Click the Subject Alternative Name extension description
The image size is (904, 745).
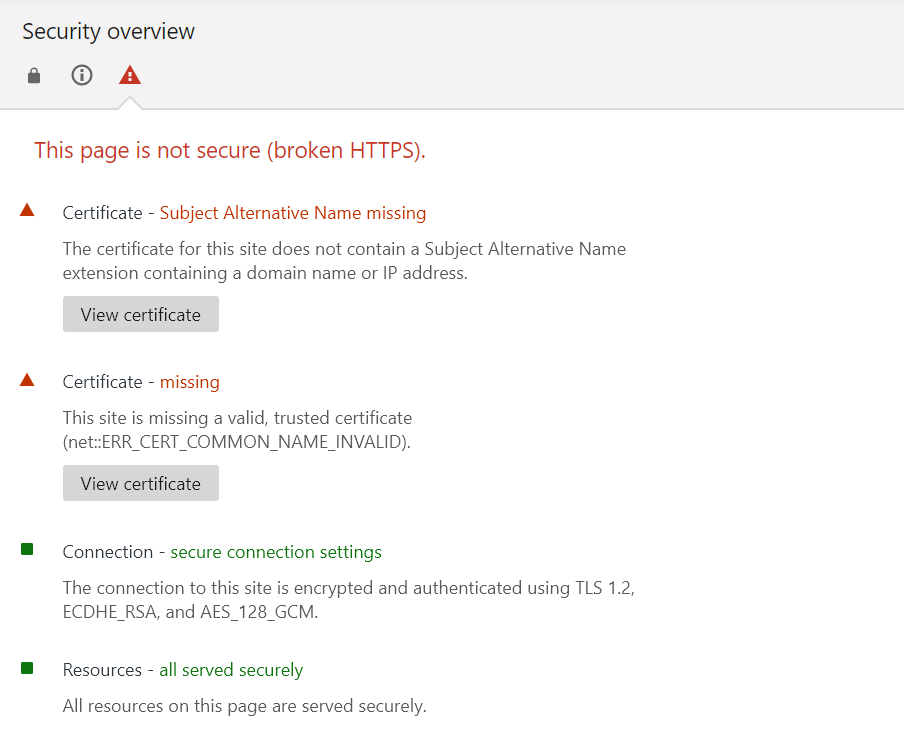(x=344, y=260)
